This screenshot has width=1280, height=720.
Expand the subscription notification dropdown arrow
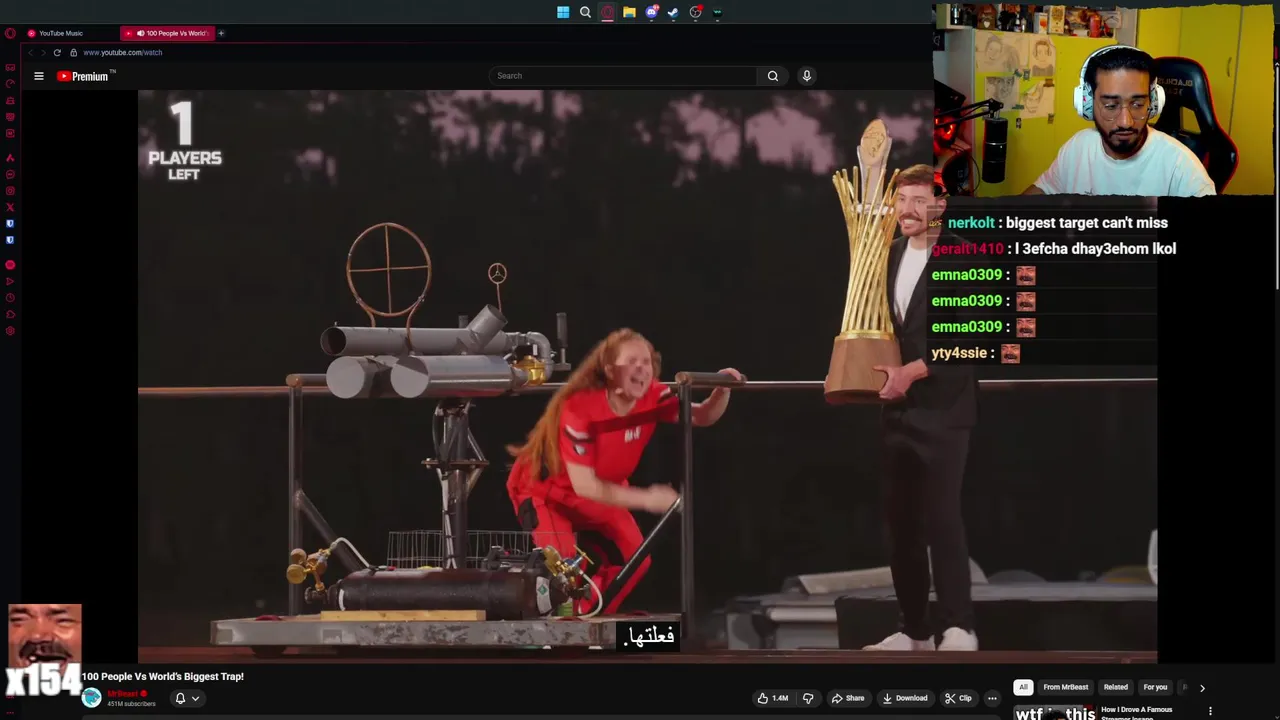(x=195, y=698)
